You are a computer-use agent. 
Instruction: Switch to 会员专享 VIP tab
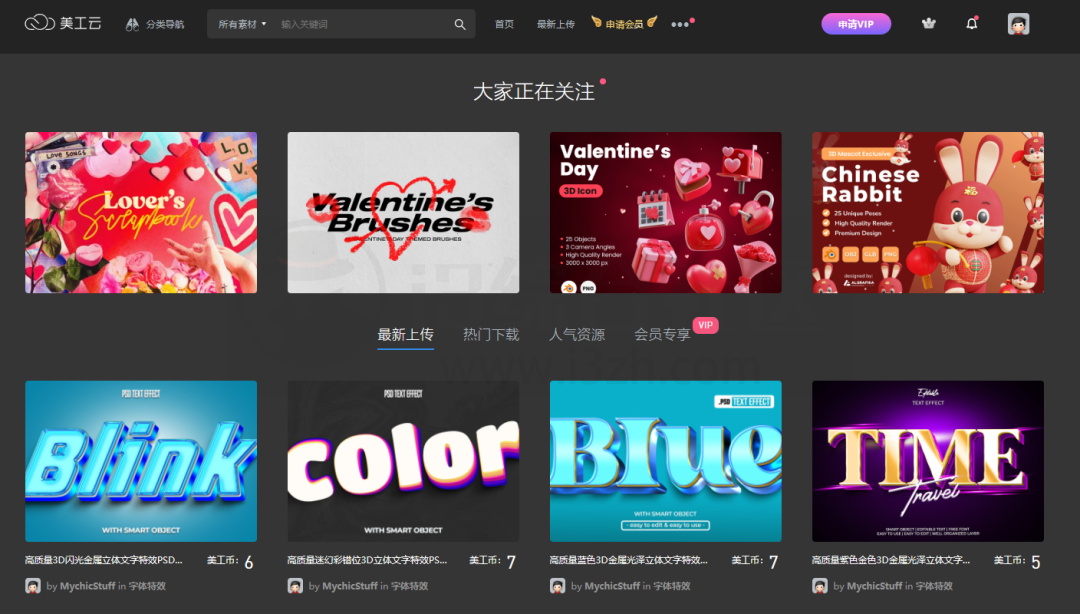click(663, 334)
